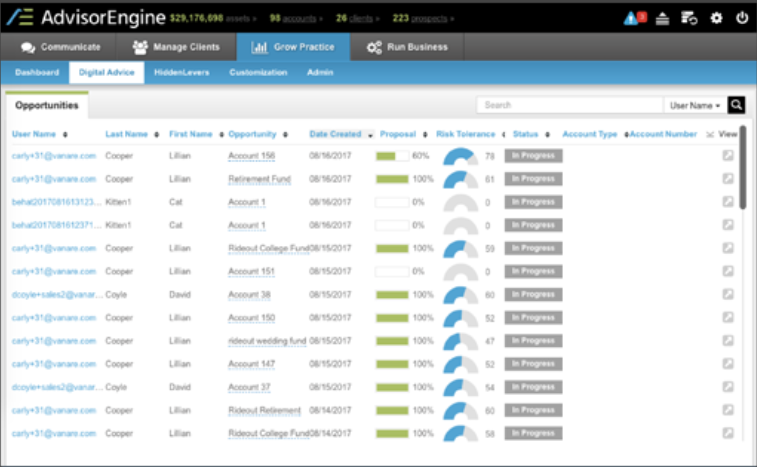This screenshot has width=757, height=467.
Task: Switch to the Admin tab
Action: (x=320, y=72)
